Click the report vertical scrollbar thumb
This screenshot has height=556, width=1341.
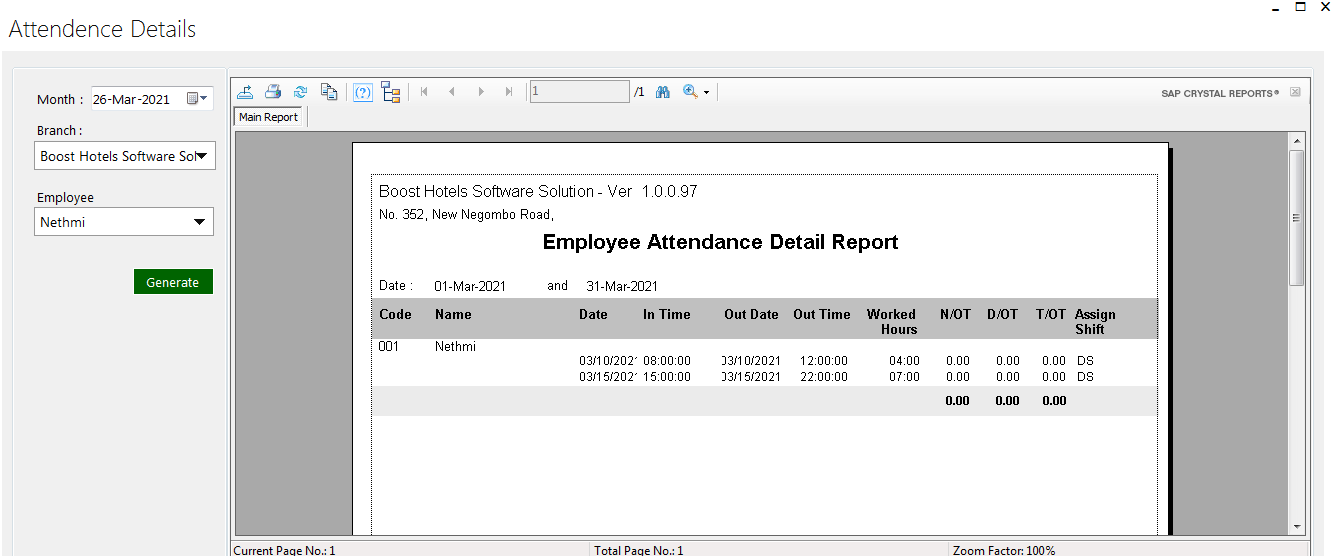pos(1296,217)
